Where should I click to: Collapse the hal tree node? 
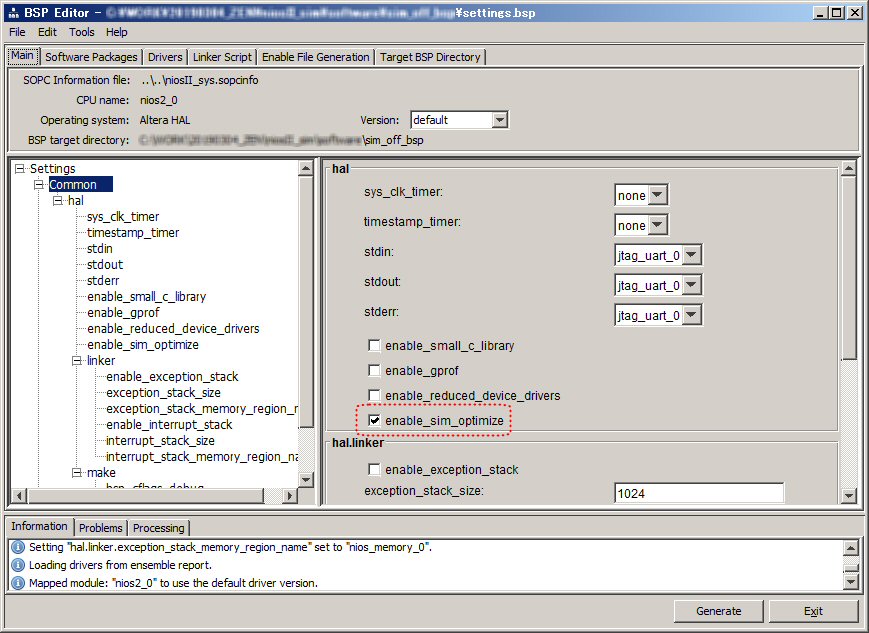[x=58, y=201]
